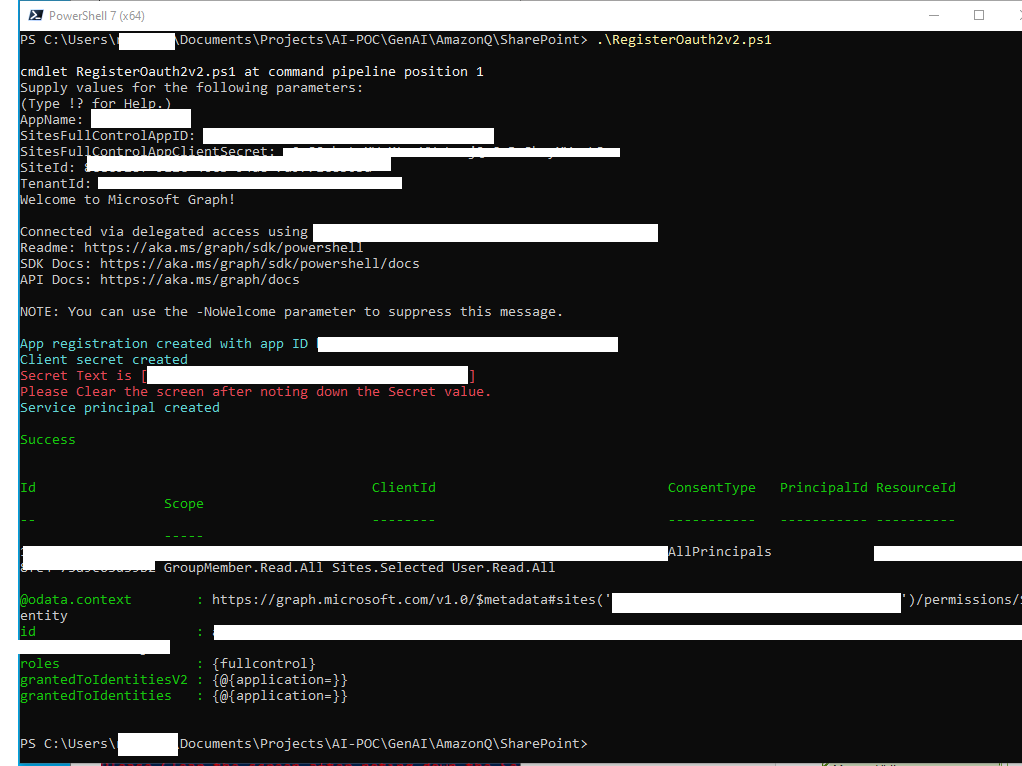Click the 'Sites.Selected' scope value
The width and height of the screenshot is (1022, 766).
tap(388, 568)
